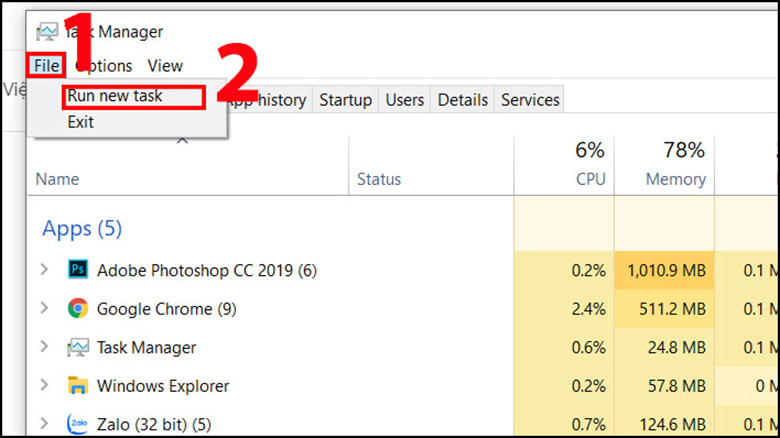
Task: Switch to the Services tab
Action: tap(530, 100)
